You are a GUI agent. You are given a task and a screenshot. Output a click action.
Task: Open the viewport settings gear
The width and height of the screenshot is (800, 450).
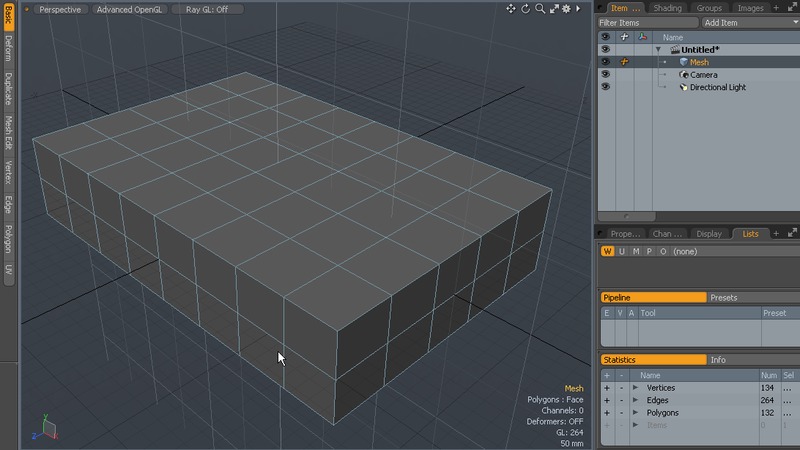coord(566,9)
